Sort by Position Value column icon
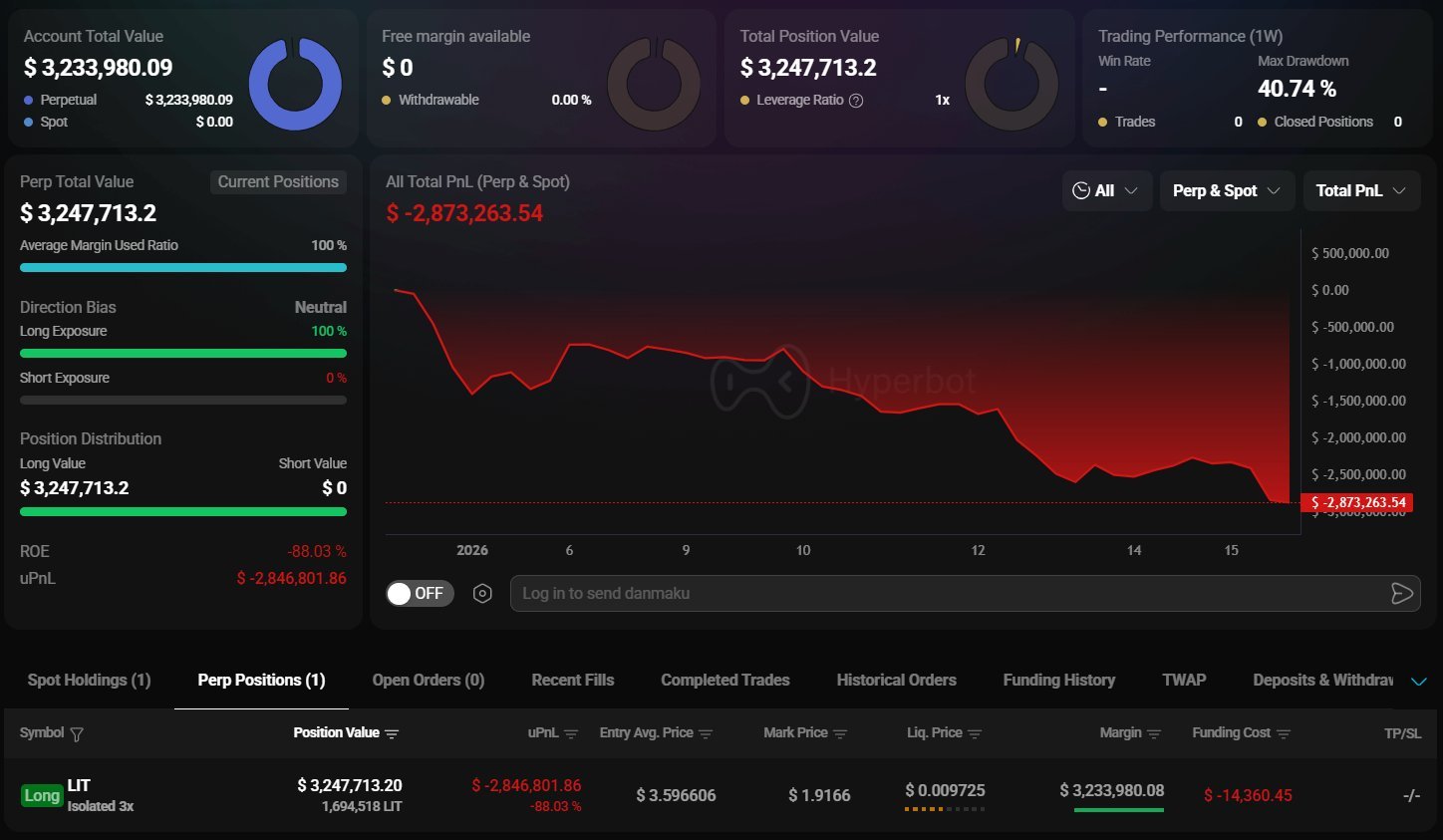Viewport: 1443px width, 840px height. click(x=392, y=734)
